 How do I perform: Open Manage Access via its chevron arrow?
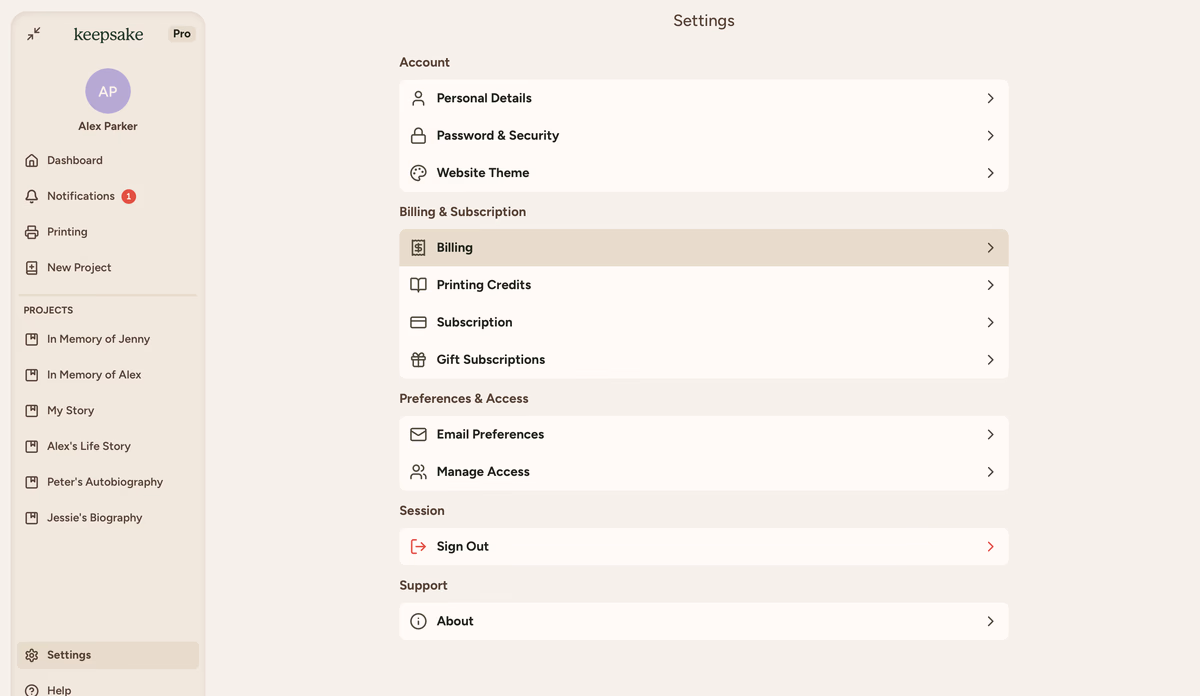point(990,472)
